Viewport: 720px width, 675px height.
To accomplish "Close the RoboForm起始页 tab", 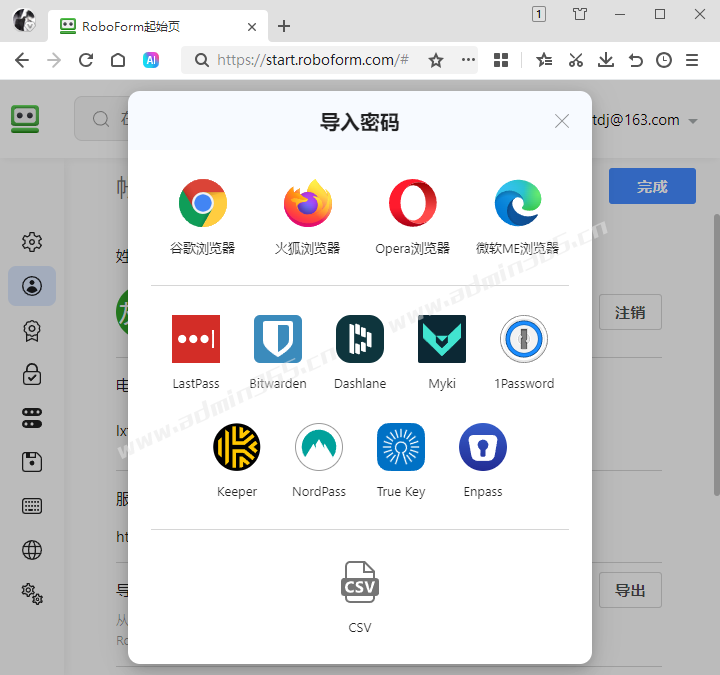I will pyautogui.click(x=252, y=27).
